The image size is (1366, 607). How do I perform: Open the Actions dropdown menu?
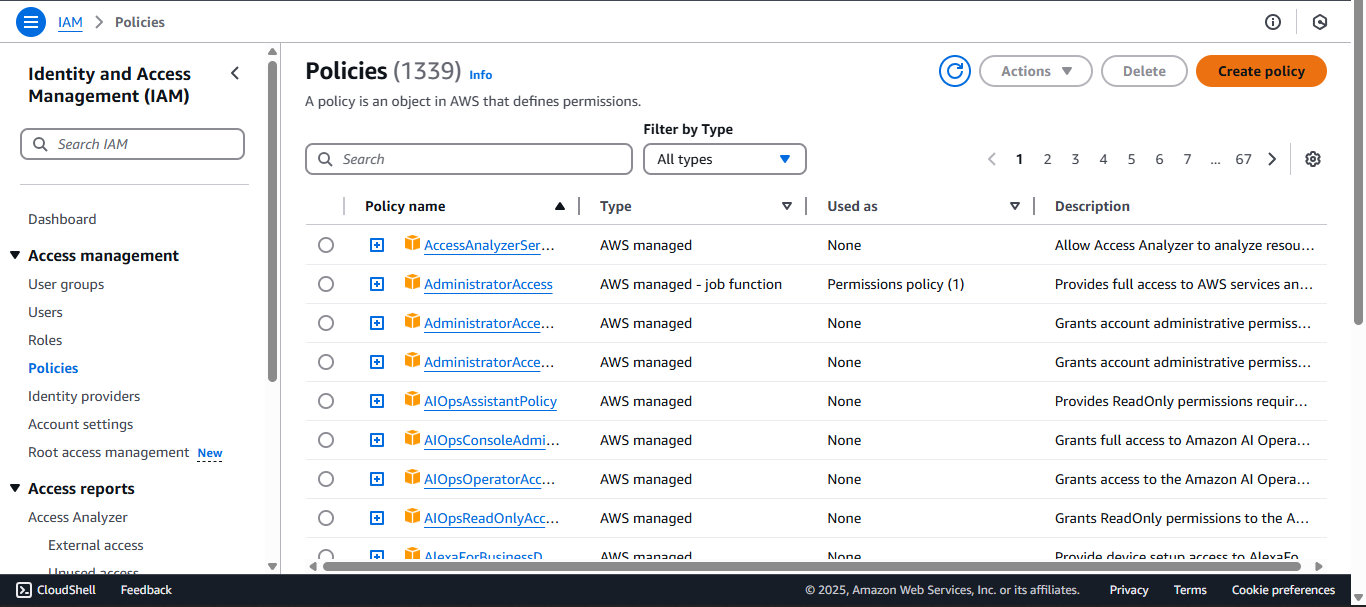[1036, 71]
